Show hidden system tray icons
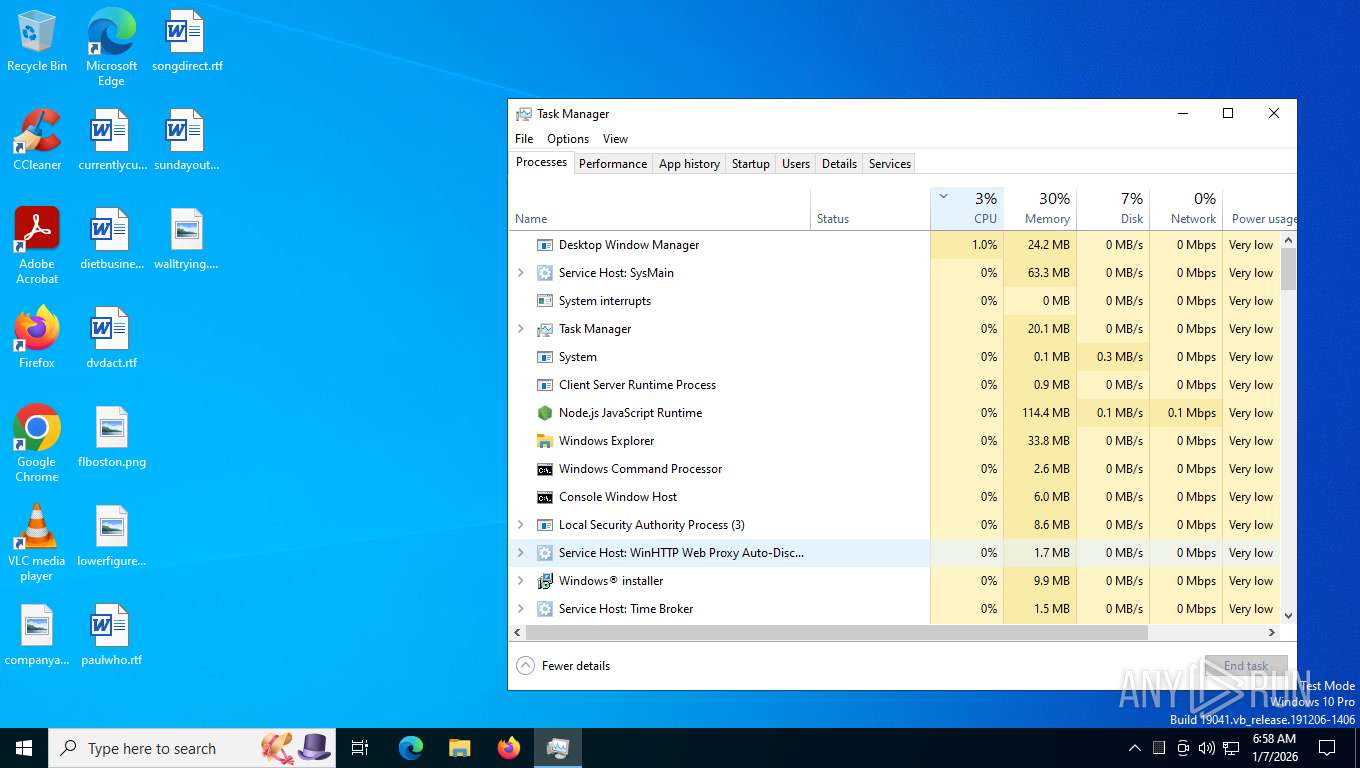The image size is (1360, 768). click(1134, 748)
